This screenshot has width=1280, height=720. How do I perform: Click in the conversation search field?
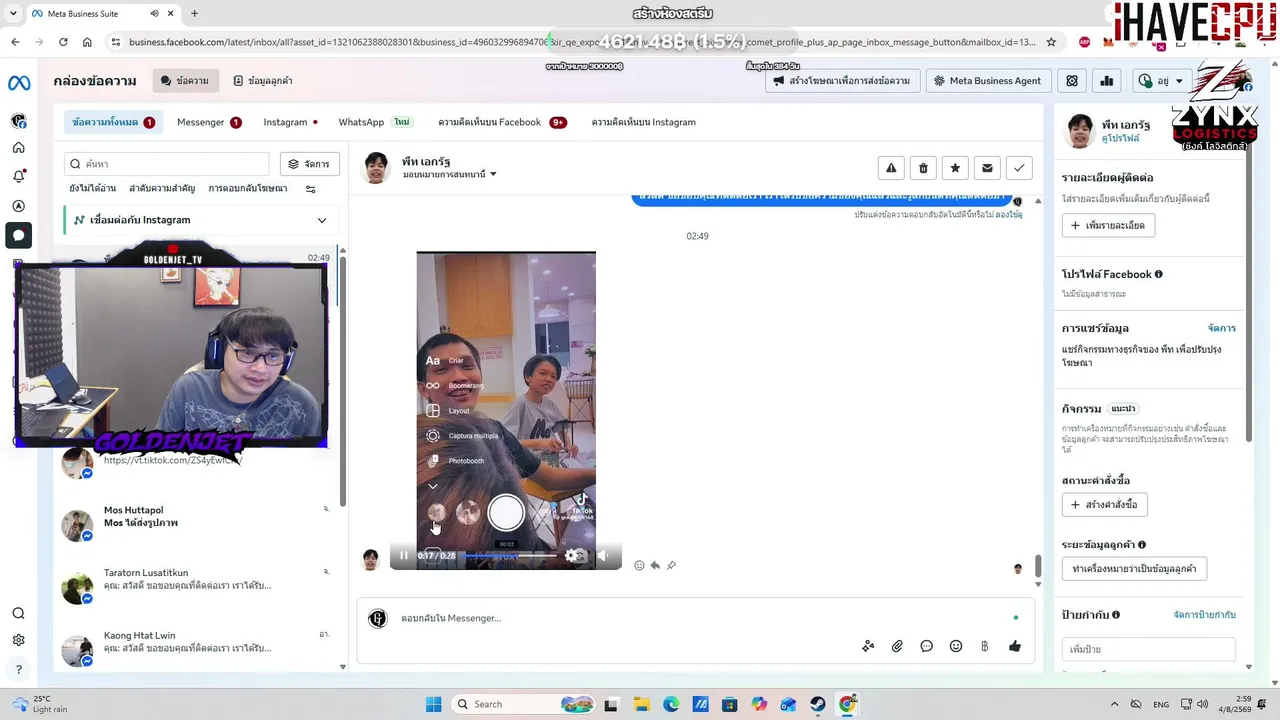[x=166, y=164]
